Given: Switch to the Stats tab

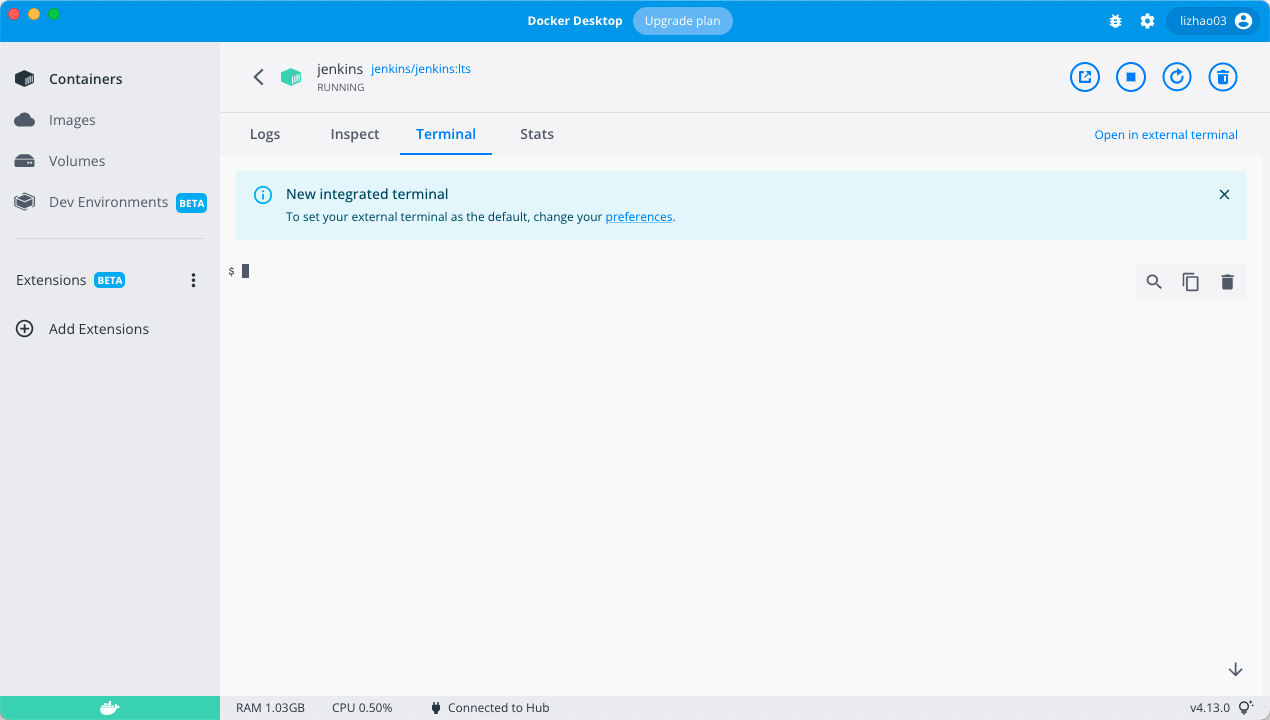Looking at the screenshot, I should [x=537, y=134].
